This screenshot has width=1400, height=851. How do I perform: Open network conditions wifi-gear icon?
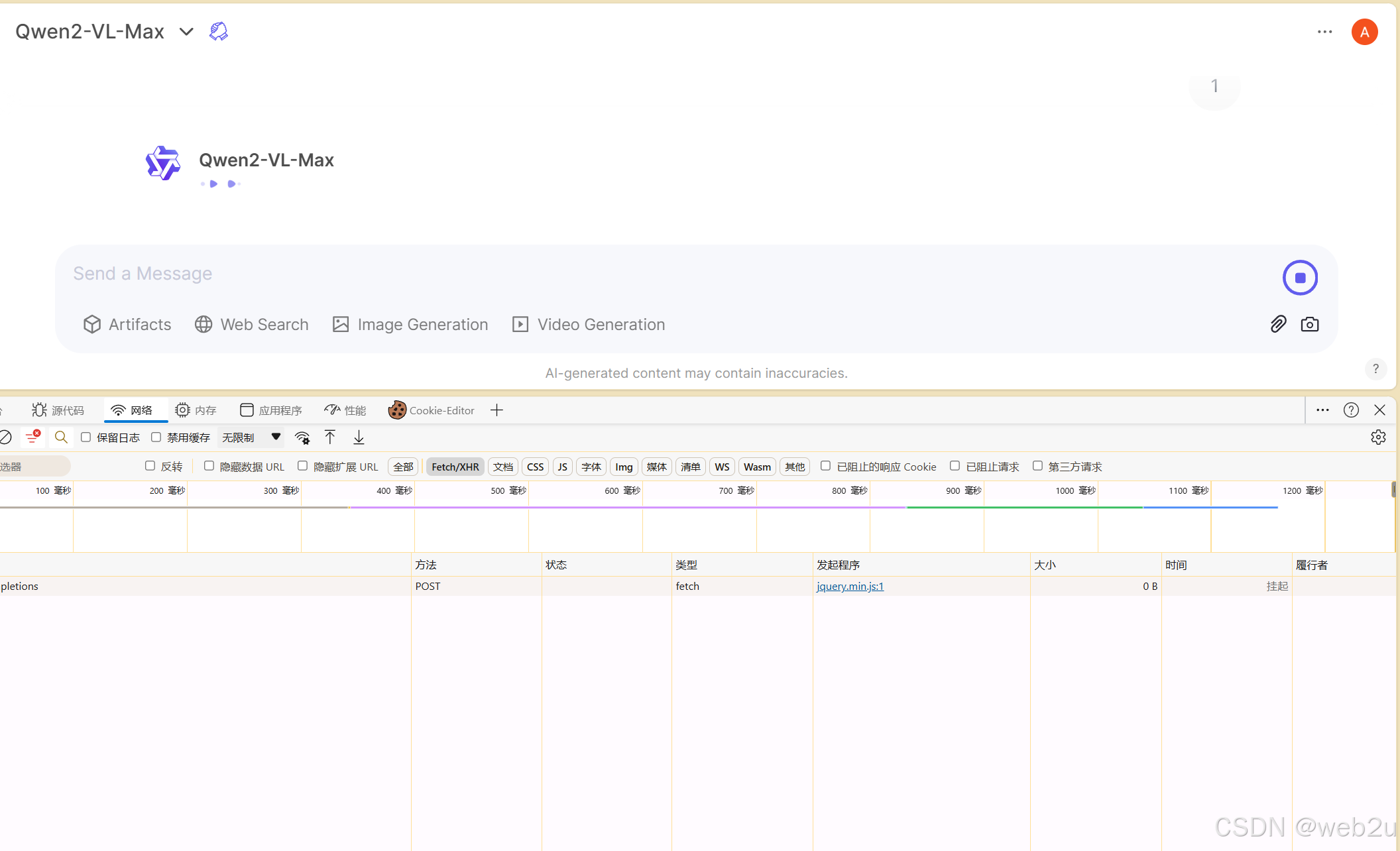point(302,437)
